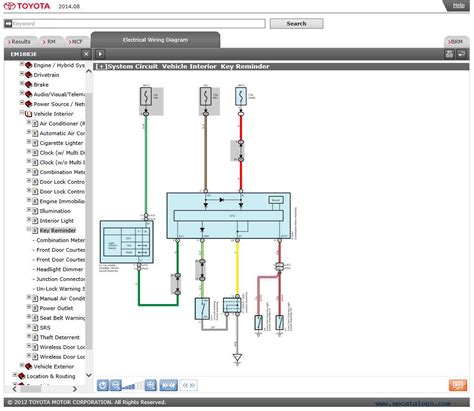Click the previous/next page double-arrow control
Screen dimensions: 474x411
(189, 385)
